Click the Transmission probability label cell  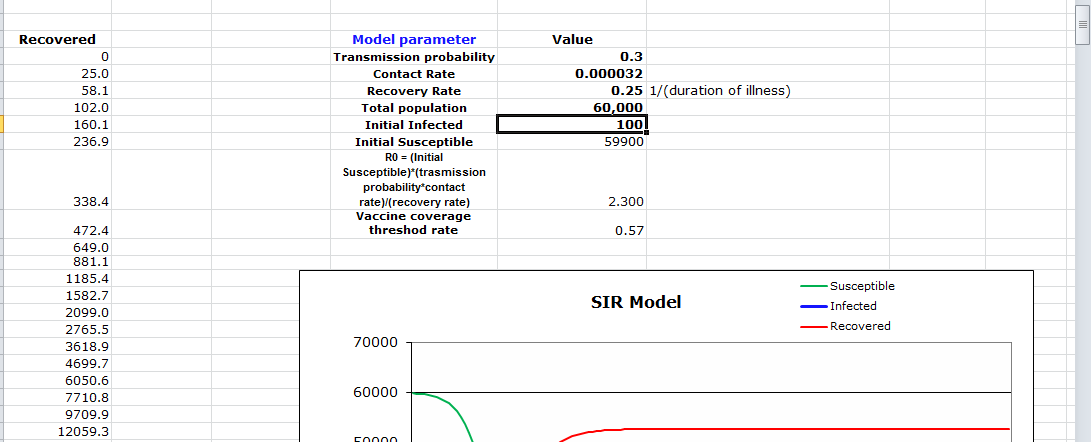coord(414,57)
